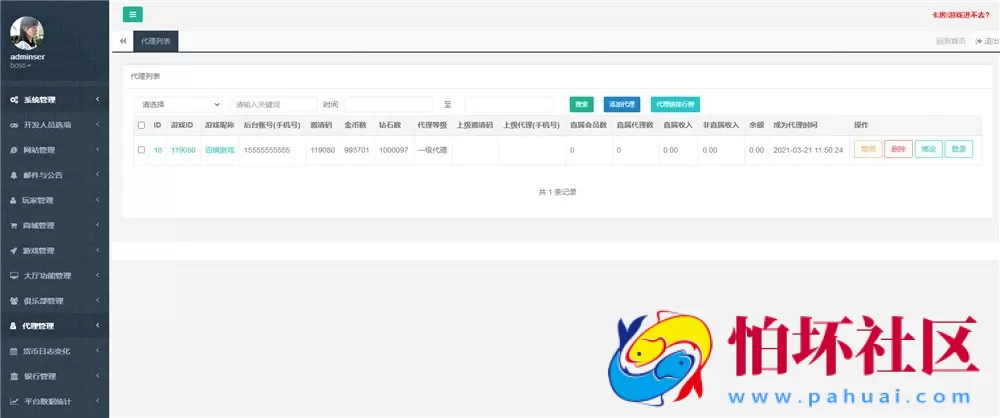Open the 平台数据统计 menu item
1000x418 pixels.
(54, 401)
